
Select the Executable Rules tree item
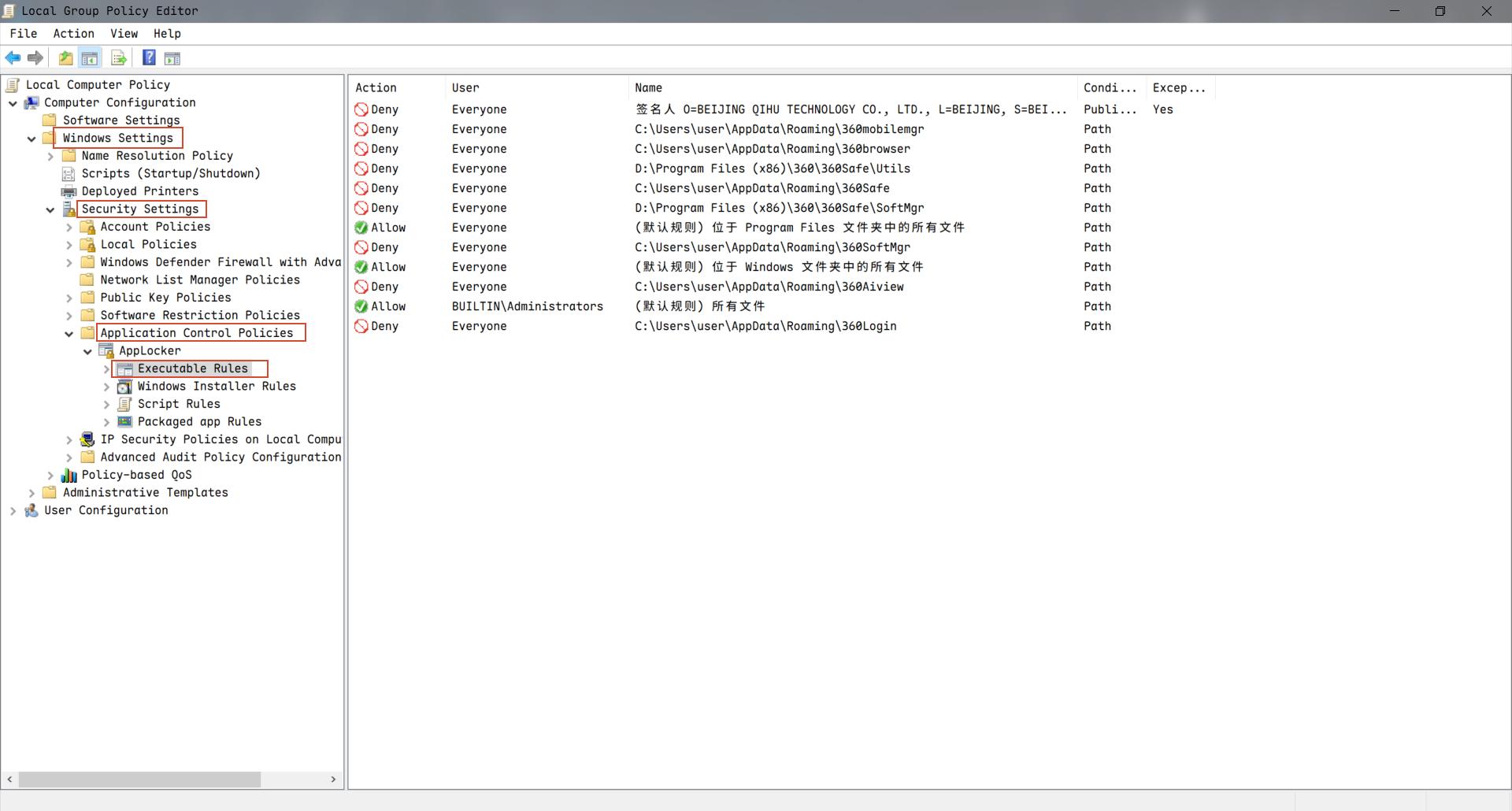(193, 368)
